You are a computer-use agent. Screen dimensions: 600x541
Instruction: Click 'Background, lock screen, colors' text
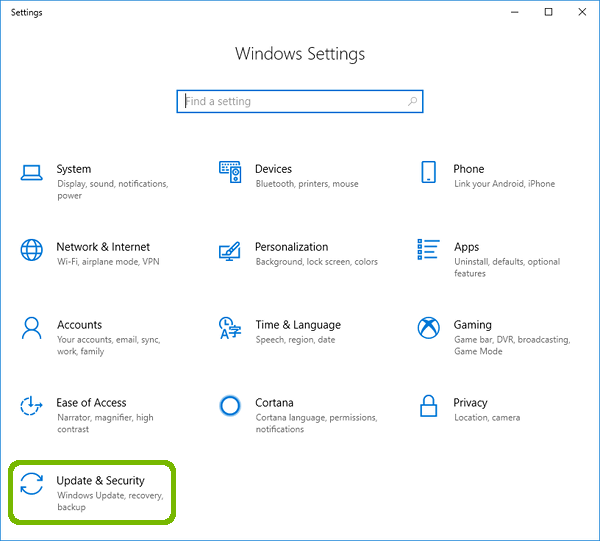tap(316, 262)
